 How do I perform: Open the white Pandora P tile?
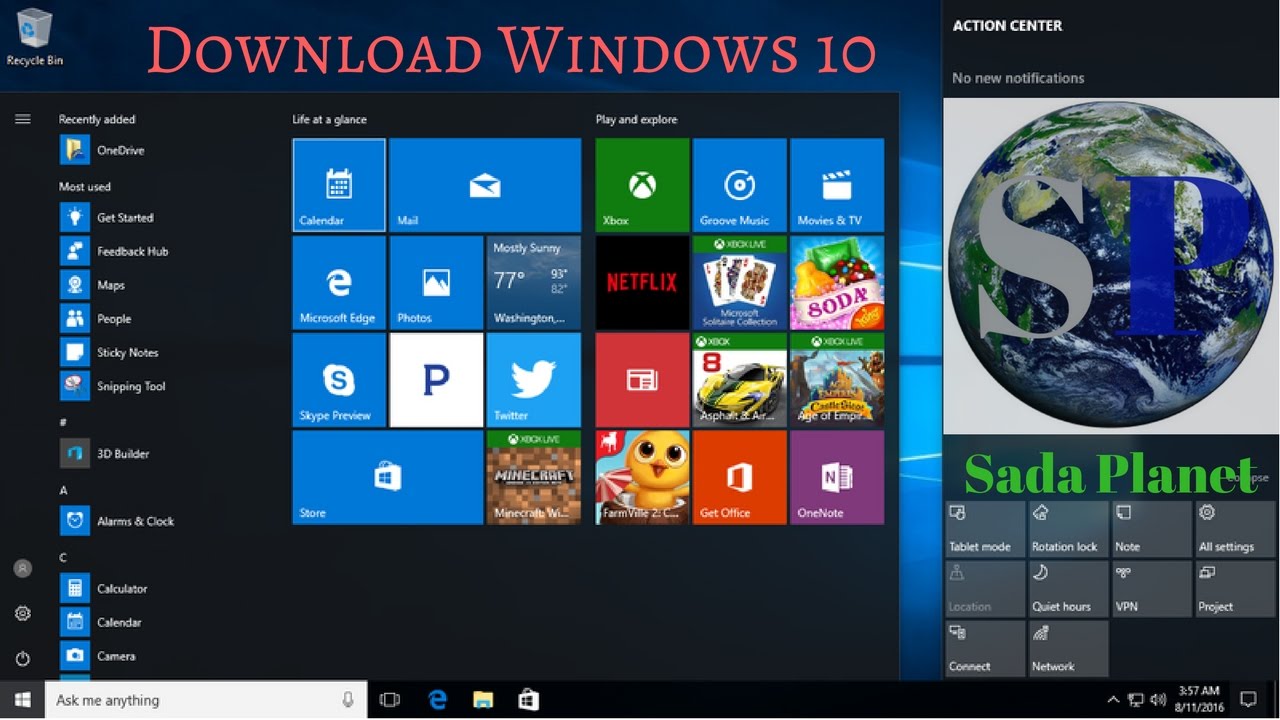[x=436, y=380]
